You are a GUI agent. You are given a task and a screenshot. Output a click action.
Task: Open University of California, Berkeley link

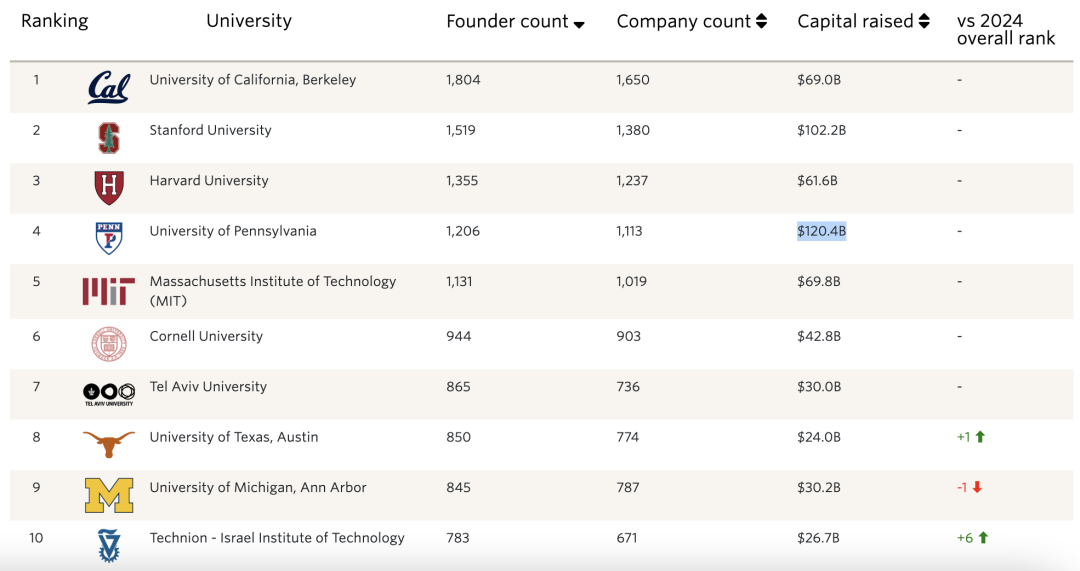pyautogui.click(x=252, y=80)
